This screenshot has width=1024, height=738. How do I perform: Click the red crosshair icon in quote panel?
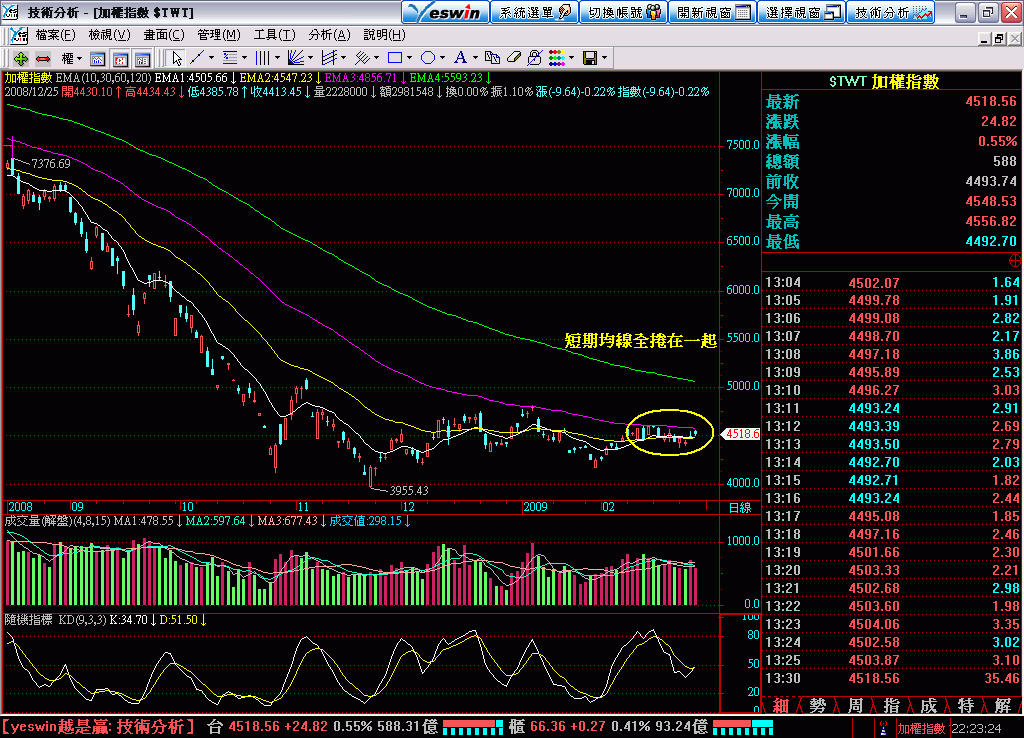point(1015,261)
